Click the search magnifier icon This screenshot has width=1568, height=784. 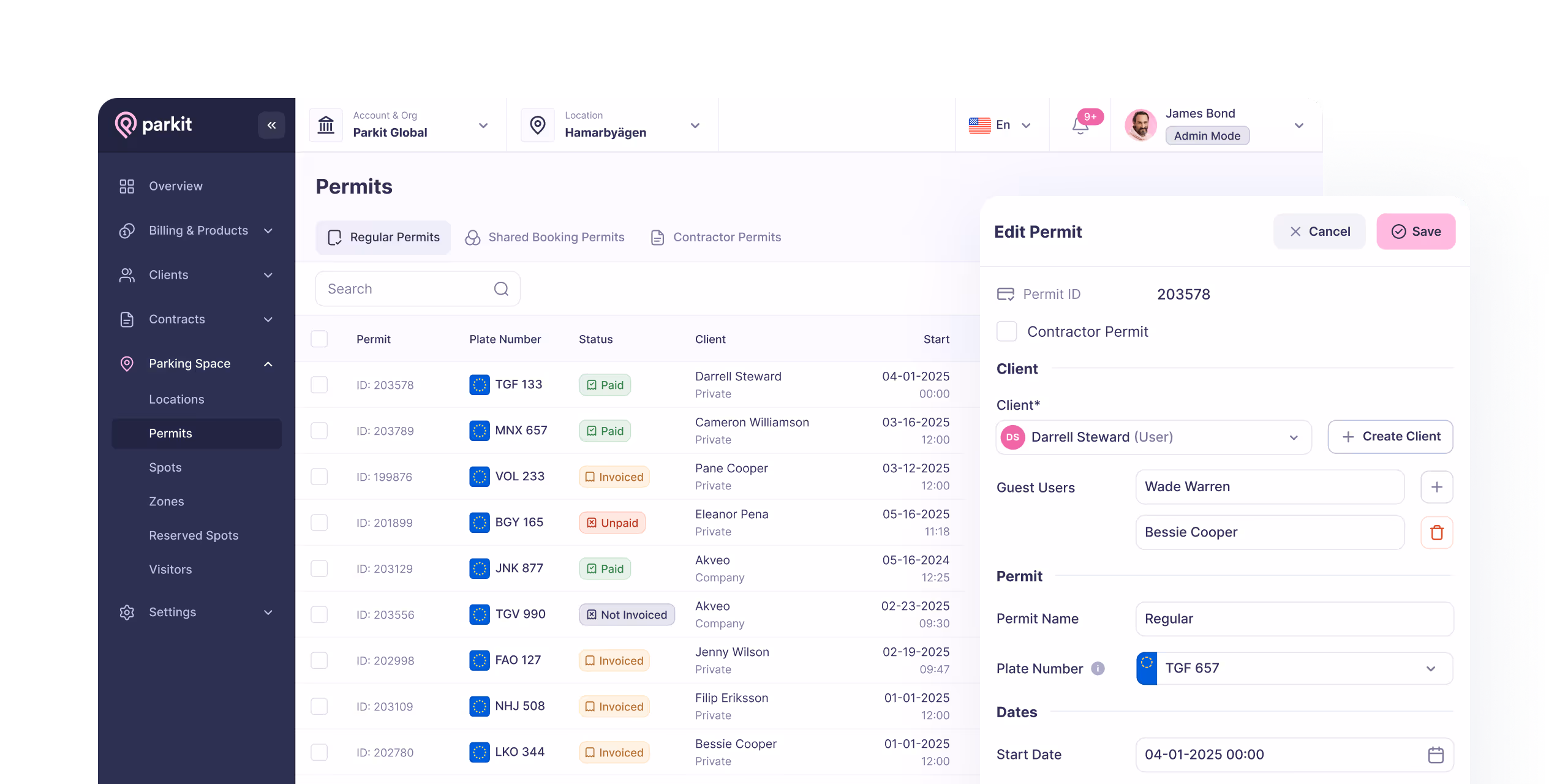pos(501,289)
